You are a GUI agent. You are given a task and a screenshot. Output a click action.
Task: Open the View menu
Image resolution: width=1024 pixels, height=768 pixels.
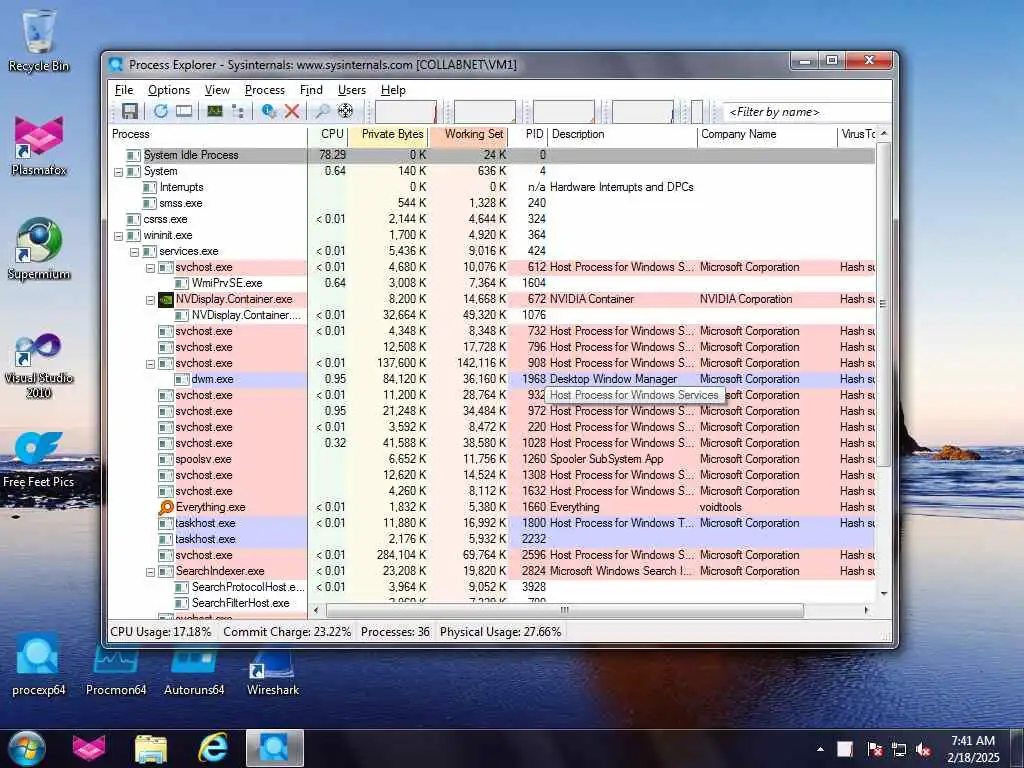pyautogui.click(x=217, y=90)
